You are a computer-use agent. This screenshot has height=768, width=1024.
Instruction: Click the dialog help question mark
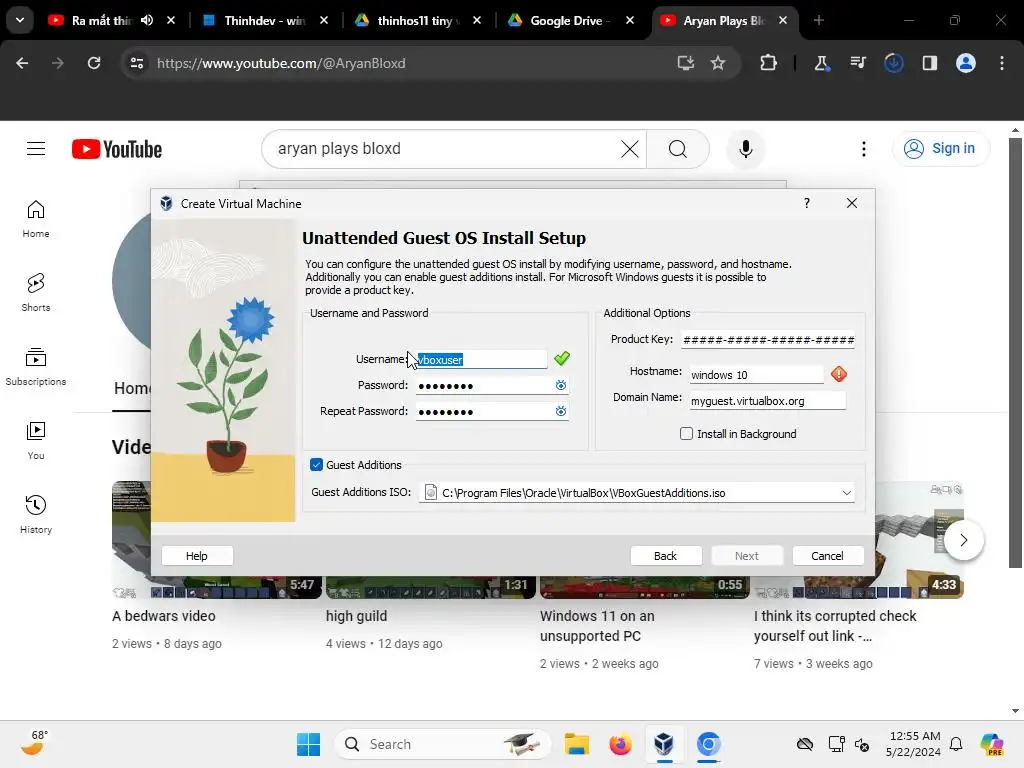click(807, 203)
